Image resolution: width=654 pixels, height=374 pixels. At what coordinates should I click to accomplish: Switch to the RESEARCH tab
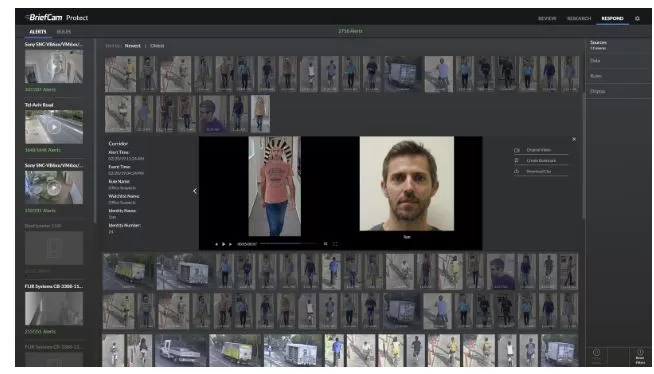click(x=579, y=18)
